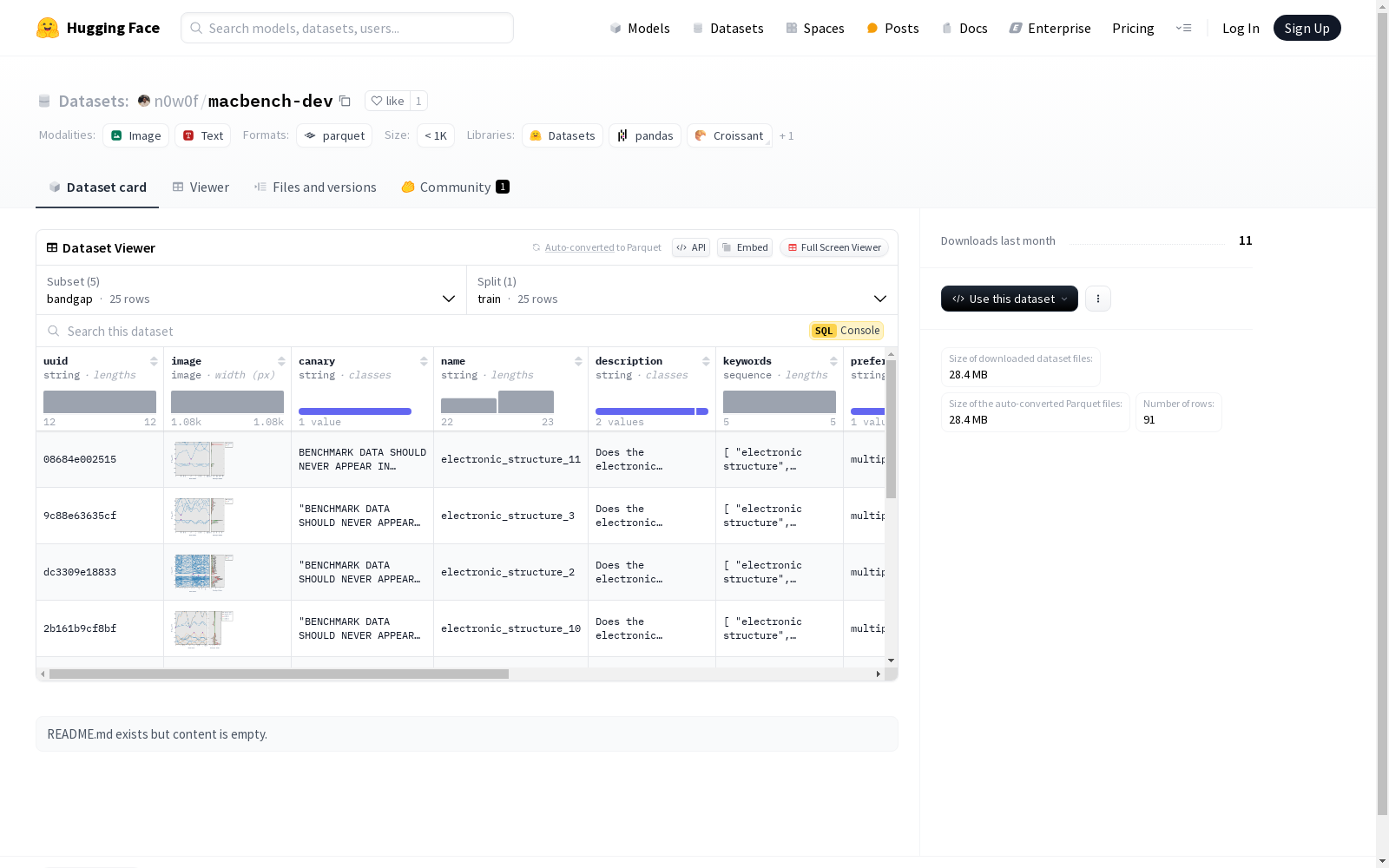This screenshot has height=868, width=1389.
Task: Click the Embed button
Action: pos(745,247)
